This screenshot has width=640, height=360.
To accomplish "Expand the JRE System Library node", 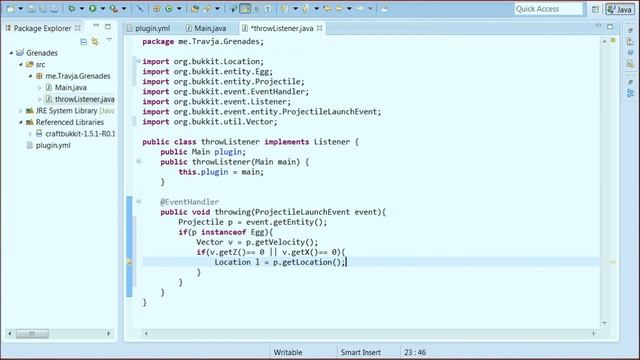I will 20,111.
